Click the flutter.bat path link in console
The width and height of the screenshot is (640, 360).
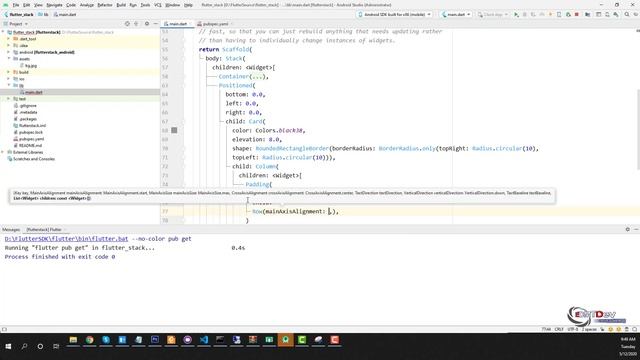66,239
